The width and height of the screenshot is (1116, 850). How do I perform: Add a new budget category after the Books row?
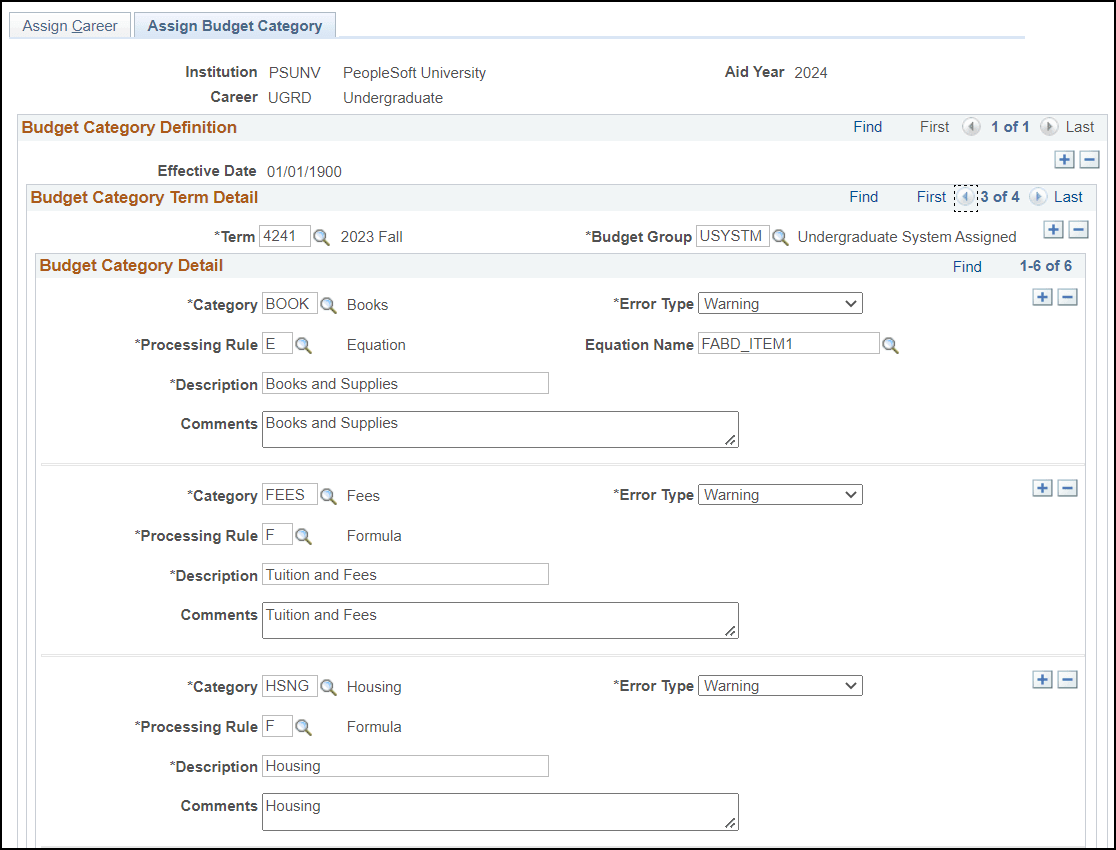[1042, 297]
